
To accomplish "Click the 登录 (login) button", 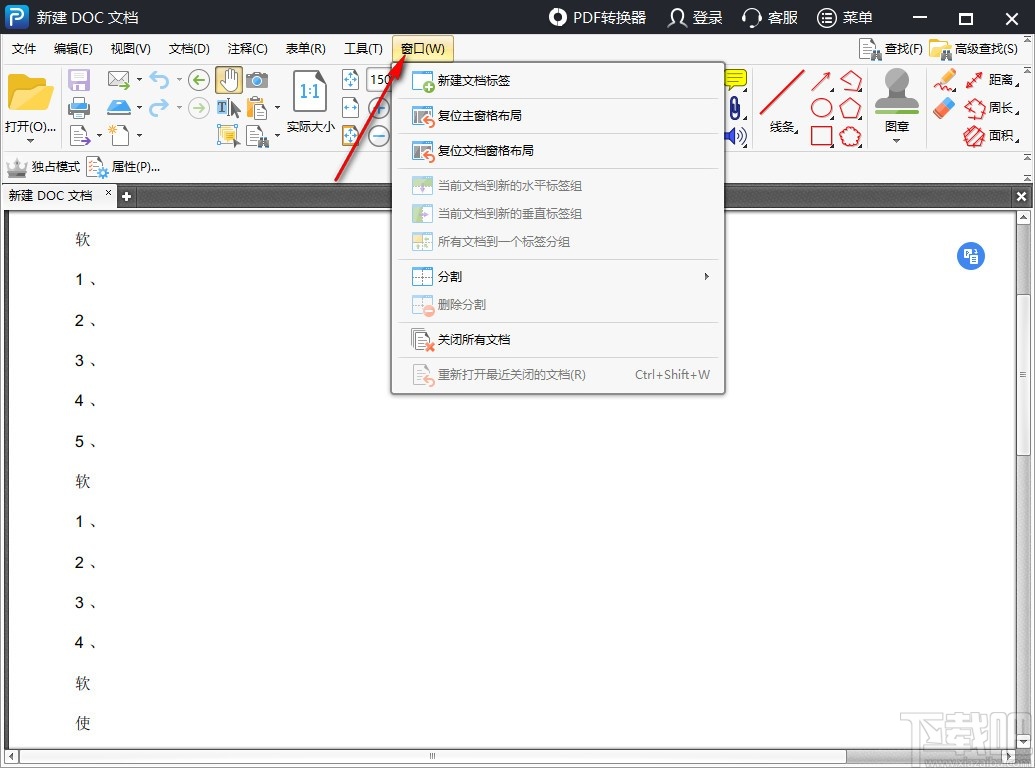I will pyautogui.click(x=694, y=17).
